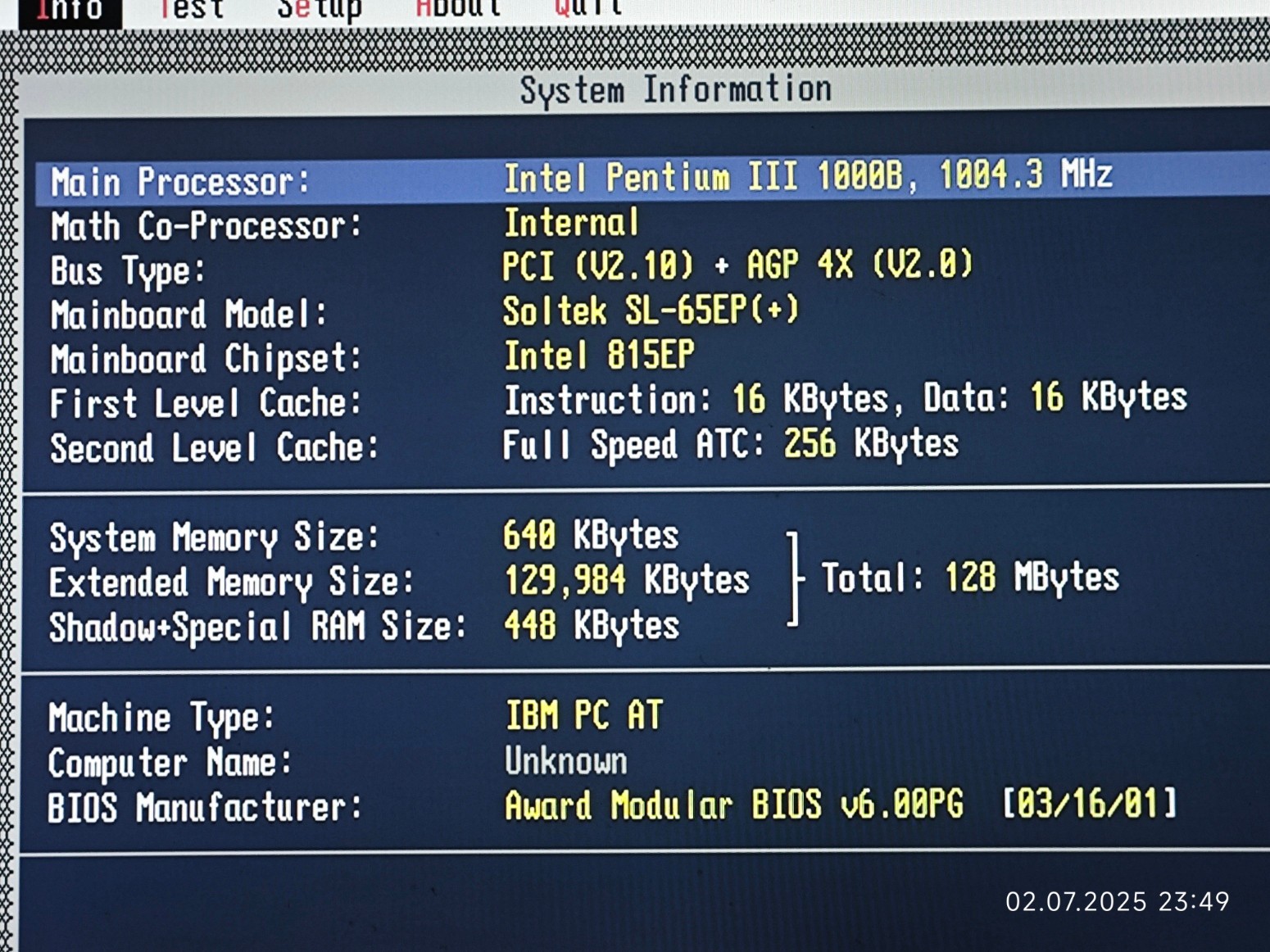Screen dimensions: 1270x952
Task: Select the Main Processor row
Action: (652, 178)
